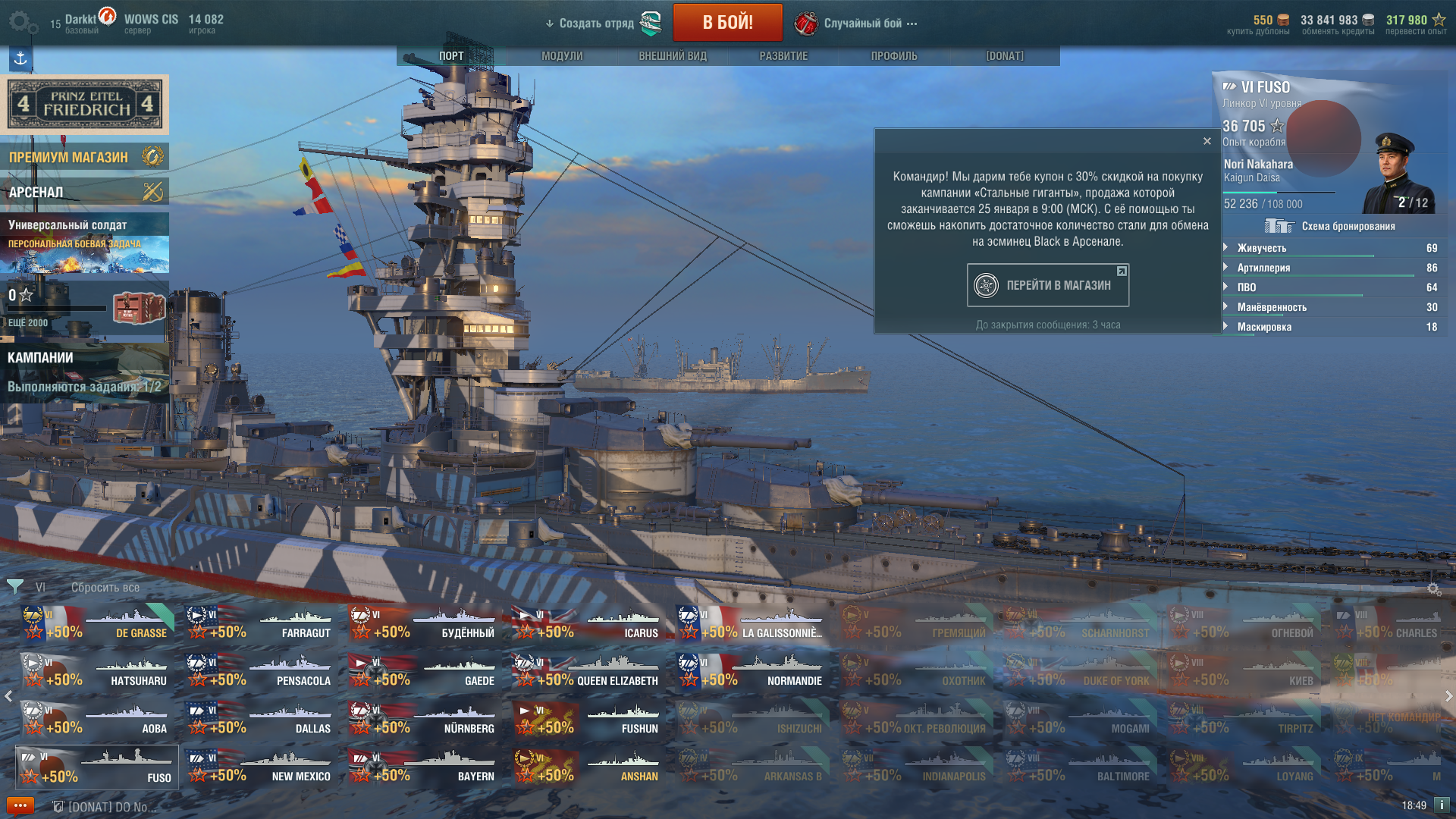The height and width of the screenshot is (819, 1456).
Task: Reset all filters with Сбросить все
Action: pyautogui.click(x=105, y=588)
